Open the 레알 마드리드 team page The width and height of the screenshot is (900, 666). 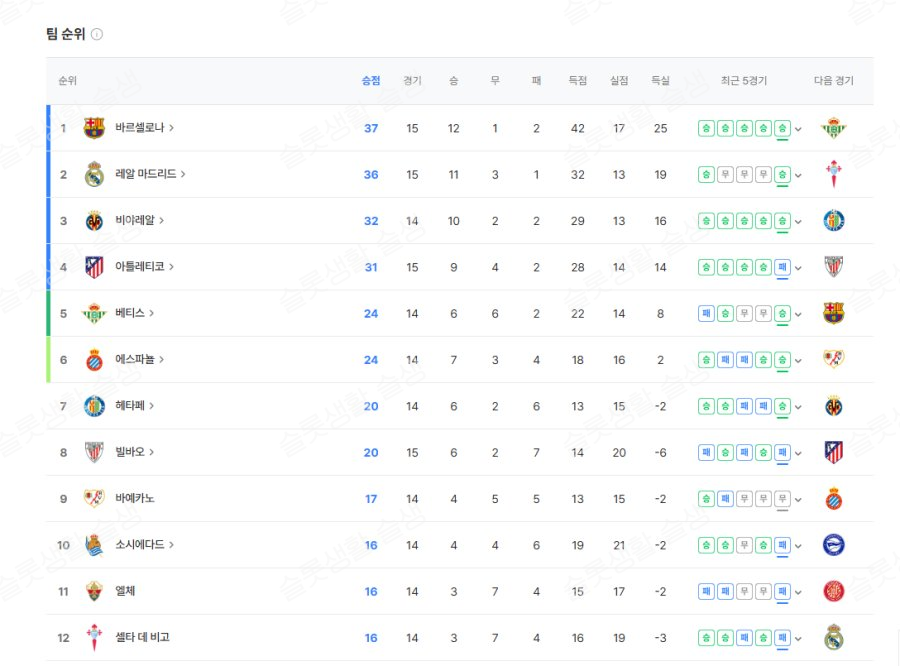[150, 174]
